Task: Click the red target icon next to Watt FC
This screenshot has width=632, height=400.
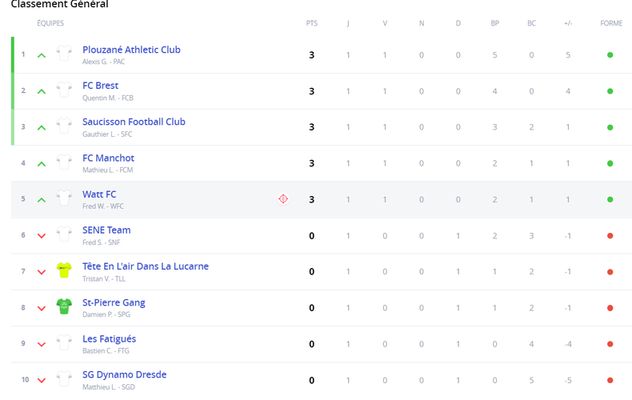Action: pyautogui.click(x=283, y=199)
